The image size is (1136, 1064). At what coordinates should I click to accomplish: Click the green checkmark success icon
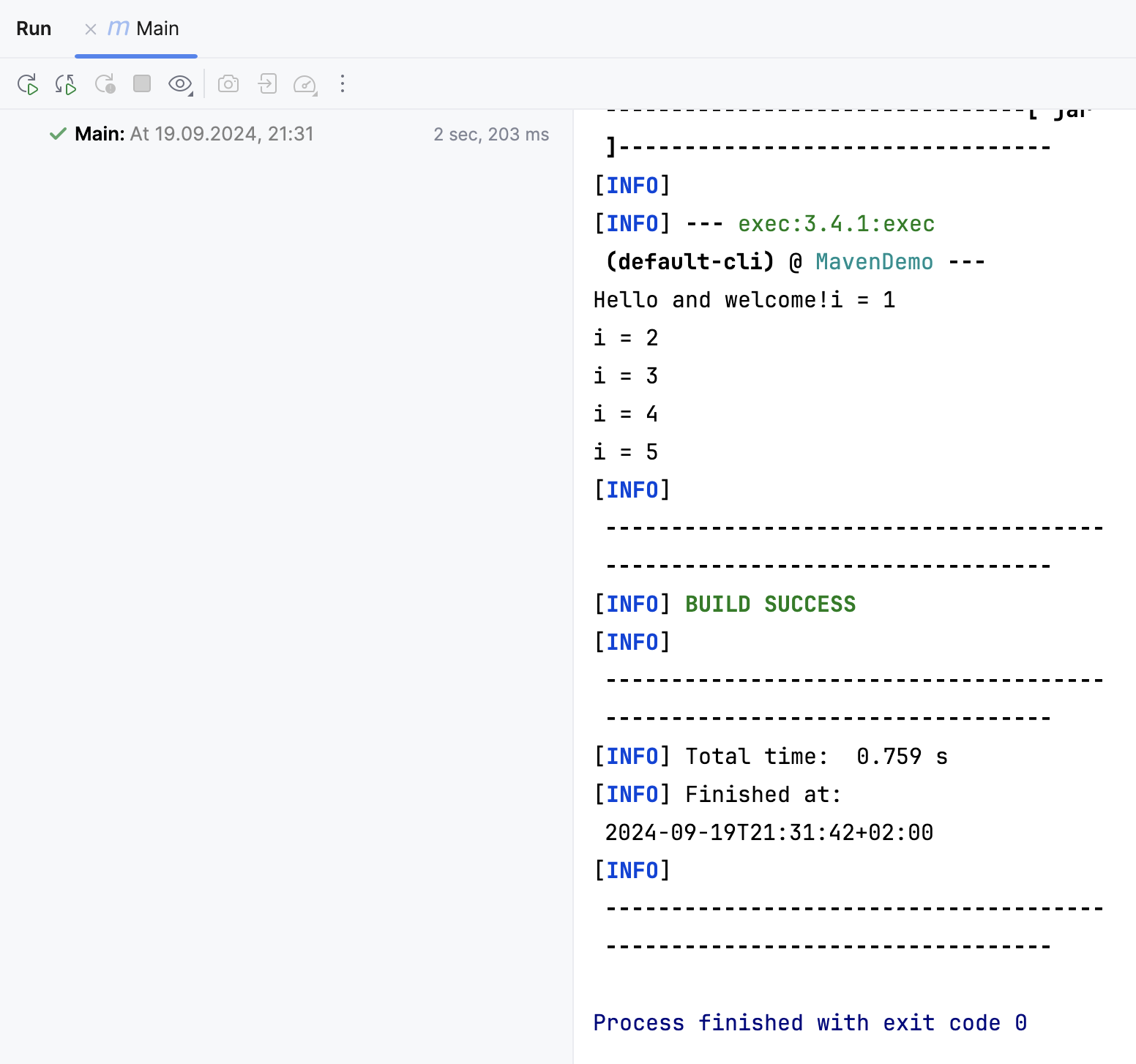click(x=58, y=134)
